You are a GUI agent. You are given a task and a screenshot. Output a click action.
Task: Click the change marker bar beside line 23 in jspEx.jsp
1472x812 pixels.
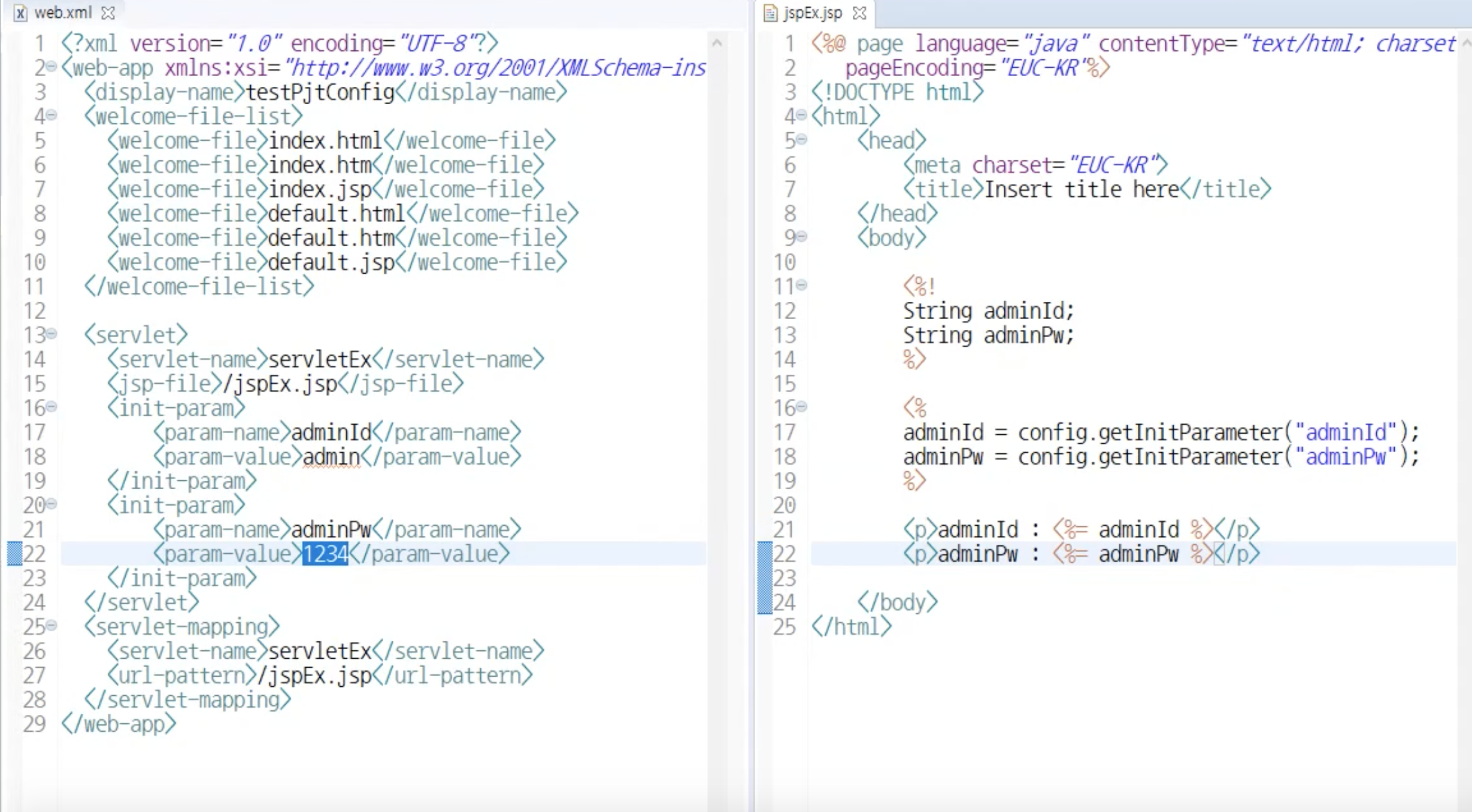pos(765,578)
